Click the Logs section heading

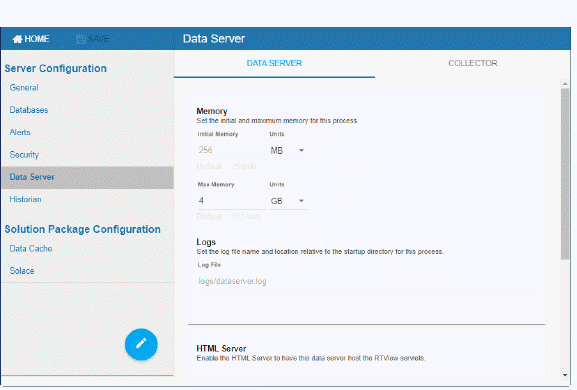[x=206, y=242]
